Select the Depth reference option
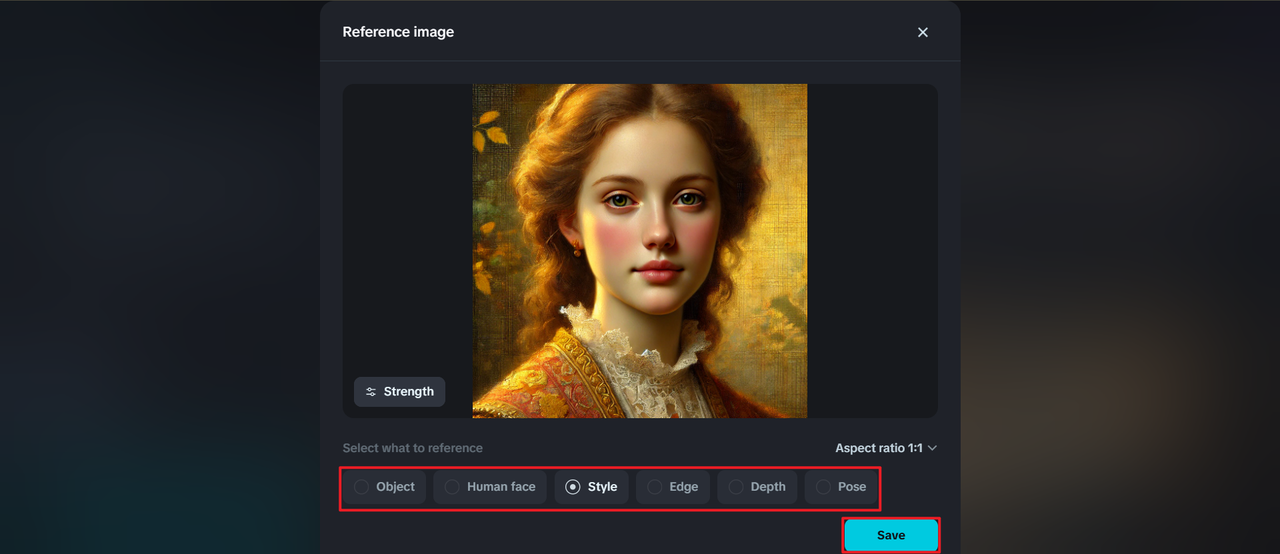1280x554 pixels. [757, 487]
